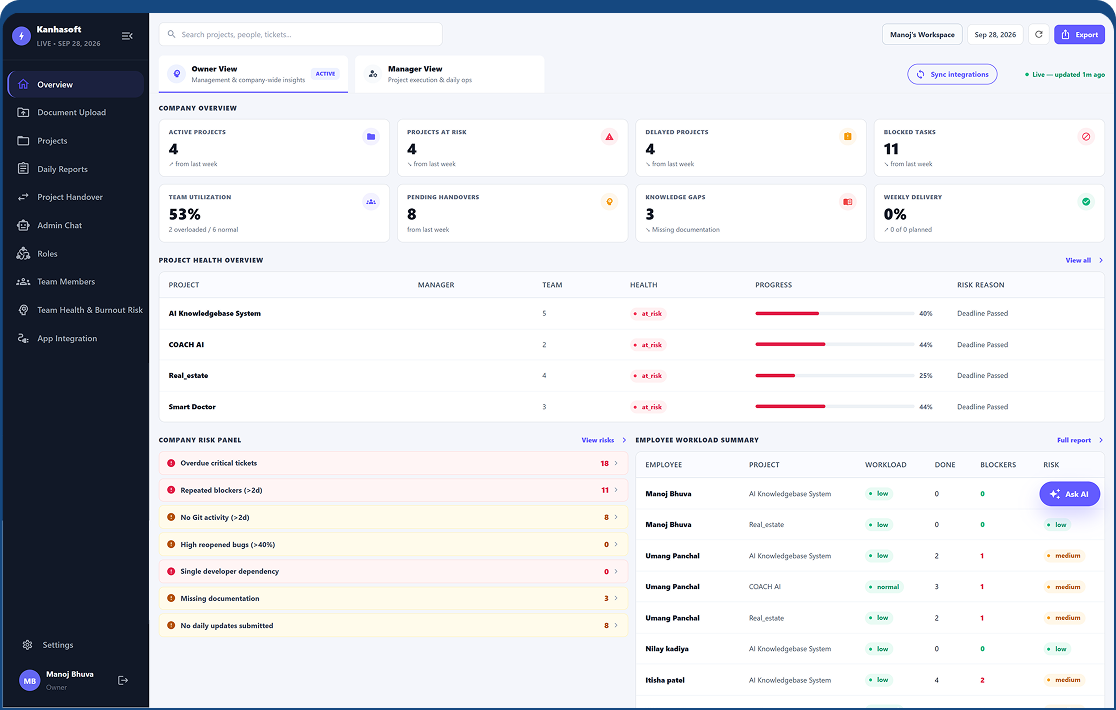Focus the search projects, people, tickets field
This screenshot has width=1116, height=710.
[300, 34]
